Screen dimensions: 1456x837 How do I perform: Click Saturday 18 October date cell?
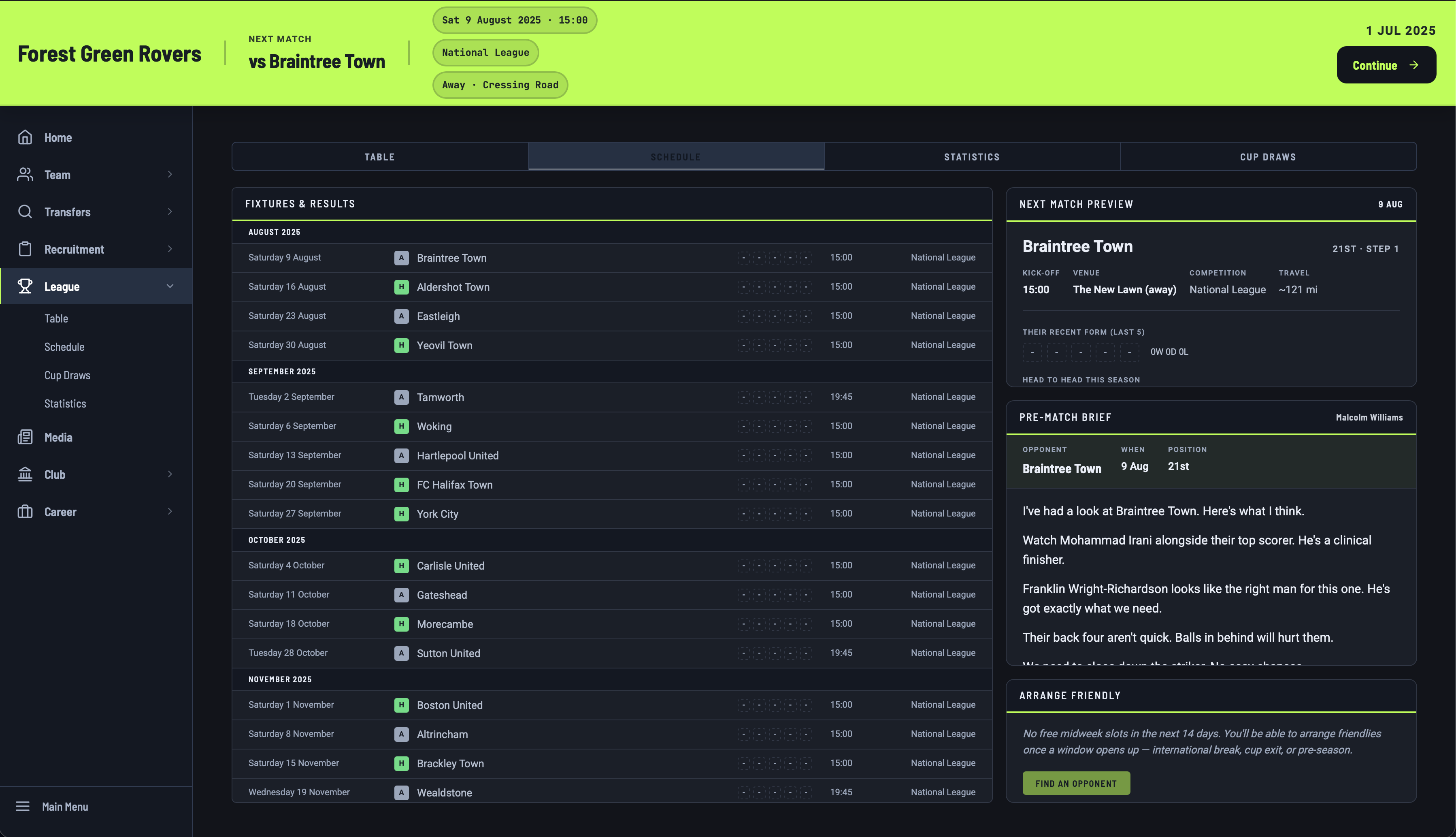[x=289, y=624]
